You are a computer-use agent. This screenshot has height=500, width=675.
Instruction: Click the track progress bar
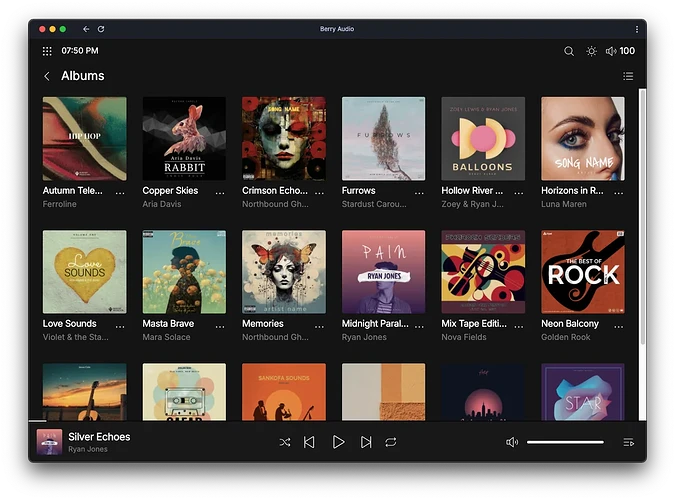[337, 421]
